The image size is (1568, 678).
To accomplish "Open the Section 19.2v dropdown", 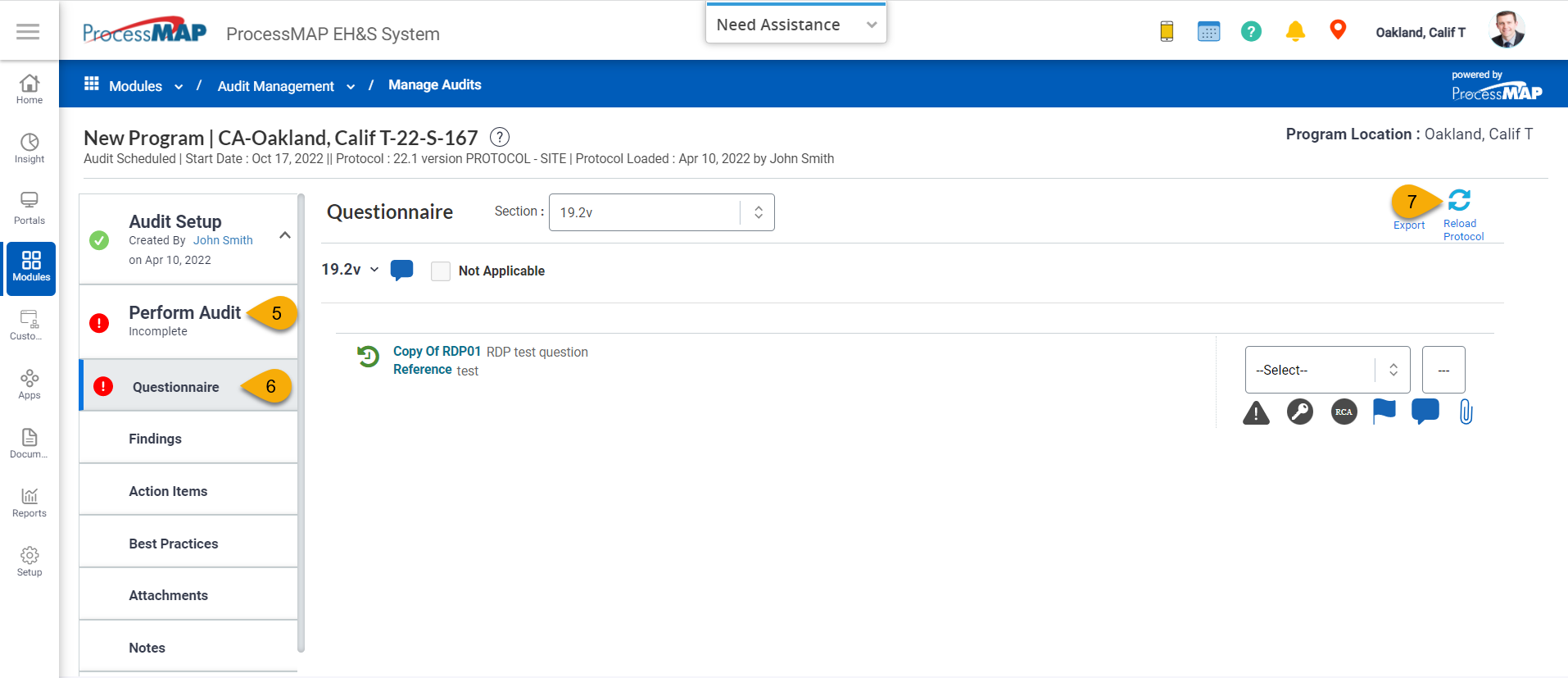I will pos(661,212).
